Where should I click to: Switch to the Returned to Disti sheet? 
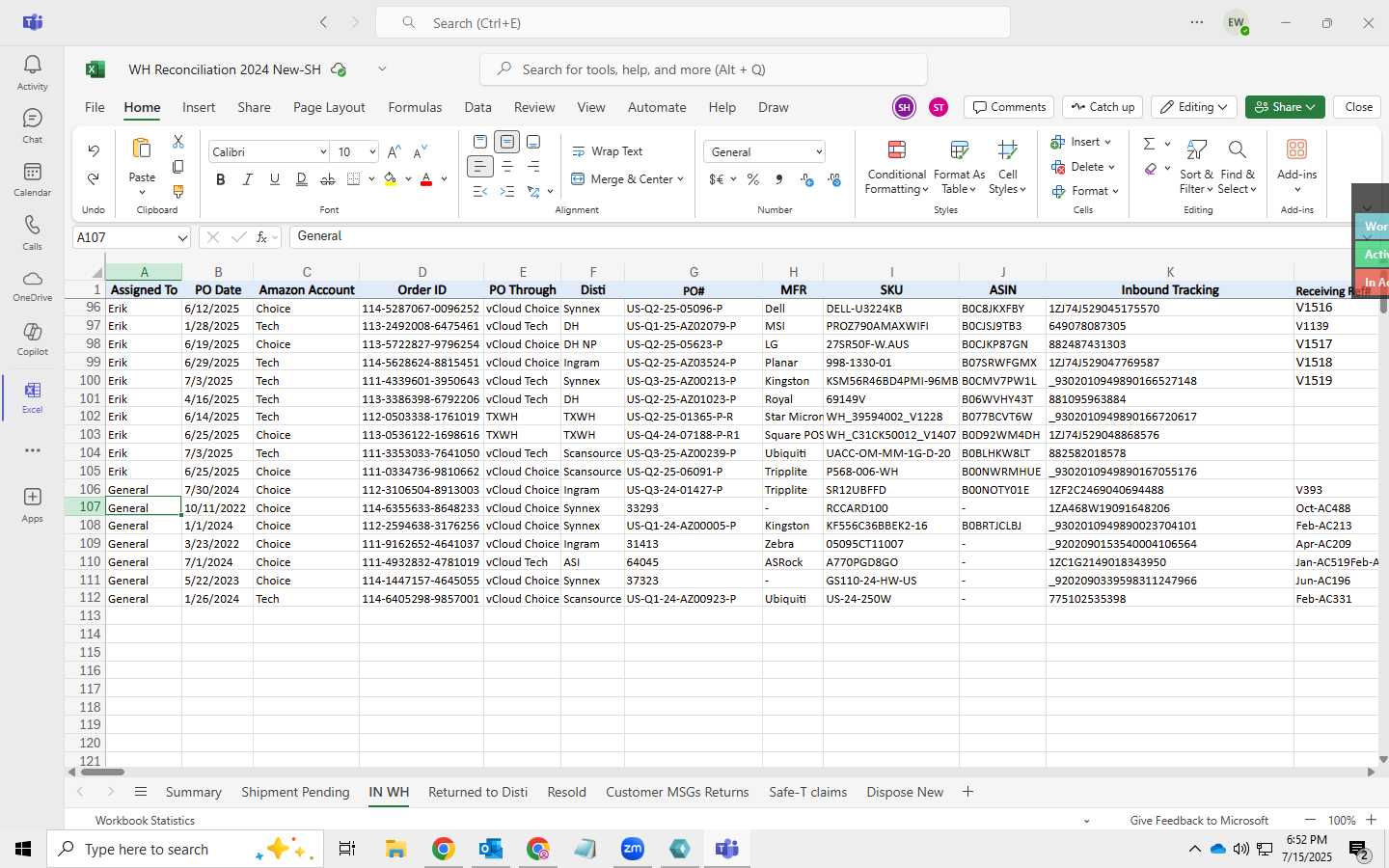pyautogui.click(x=477, y=792)
